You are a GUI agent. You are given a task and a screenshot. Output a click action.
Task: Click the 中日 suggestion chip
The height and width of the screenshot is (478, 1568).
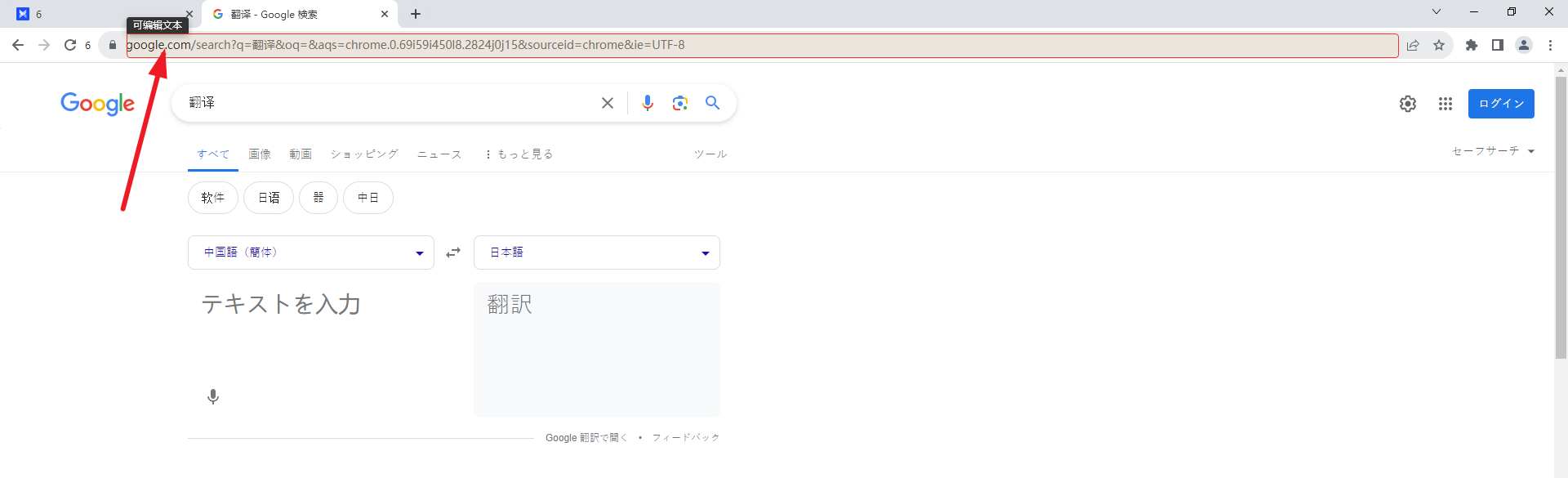[368, 198]
